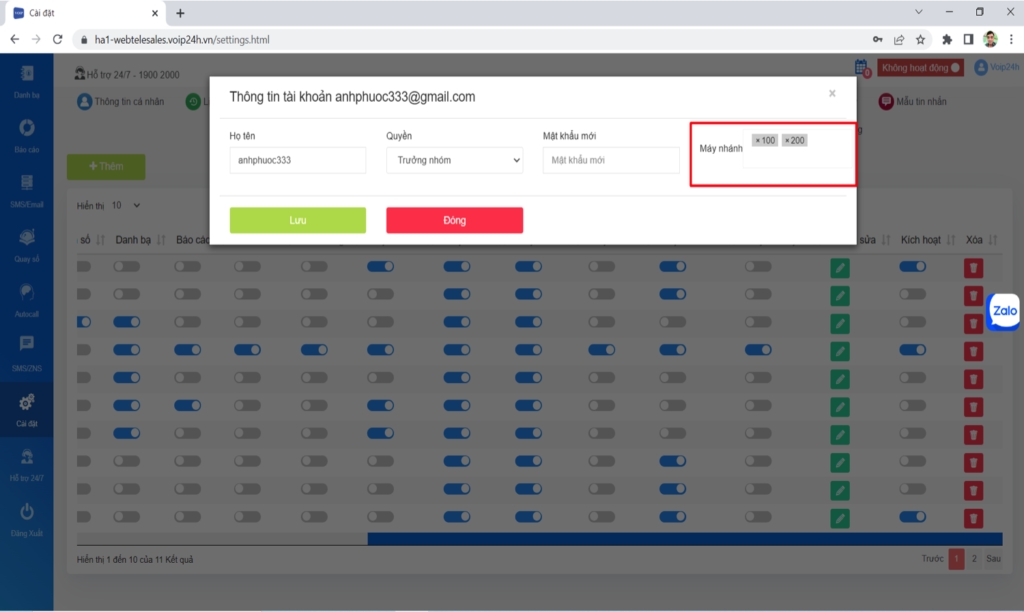Toggle Danh bạ switch in first row
The height and width of the screenshot is (612, 1024).
[x=127, y=267]
